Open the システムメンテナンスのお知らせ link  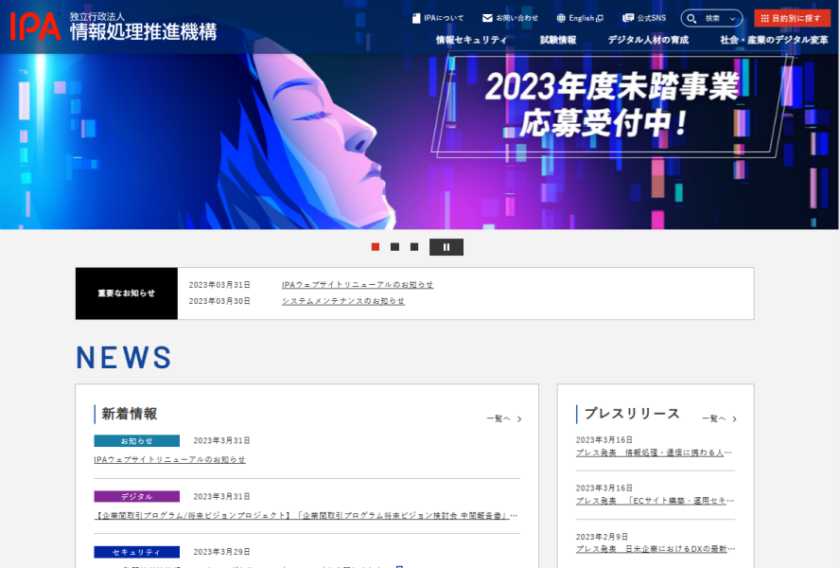(x=343, y=301)
